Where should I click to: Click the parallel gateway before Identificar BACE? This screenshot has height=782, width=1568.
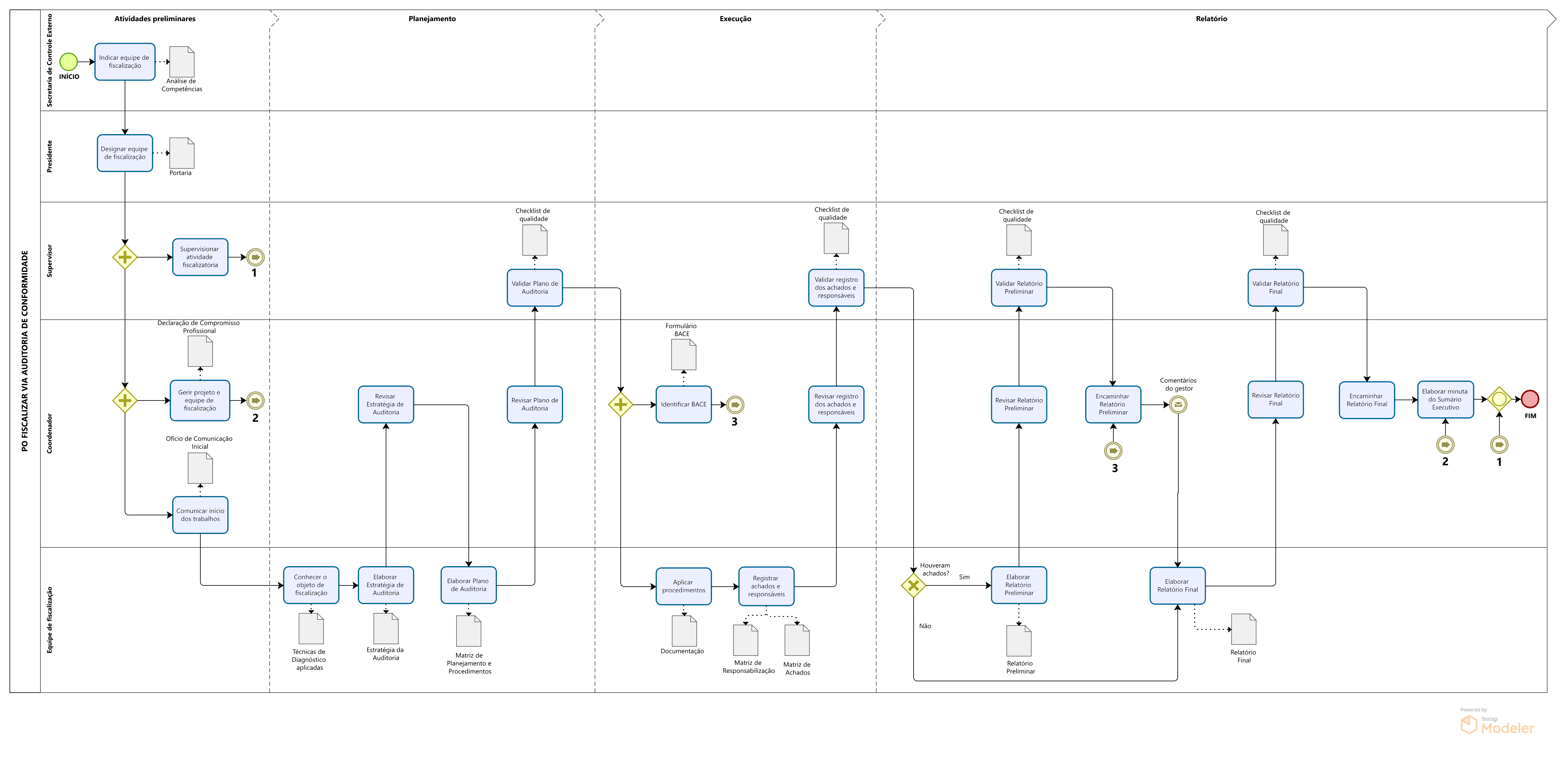click(620, 405)
